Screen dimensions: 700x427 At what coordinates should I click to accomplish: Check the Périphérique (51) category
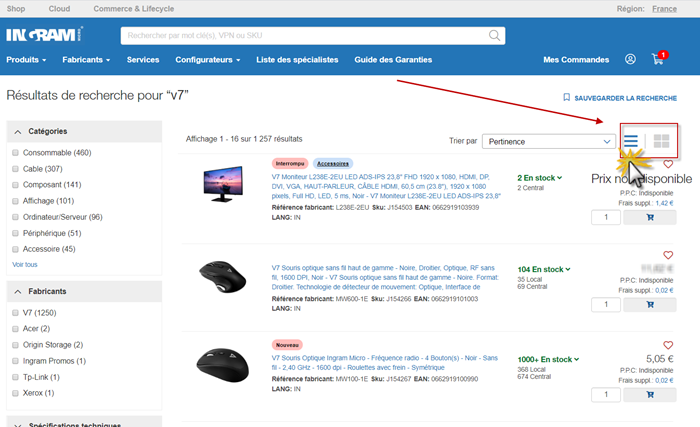(x=15, y=233)
